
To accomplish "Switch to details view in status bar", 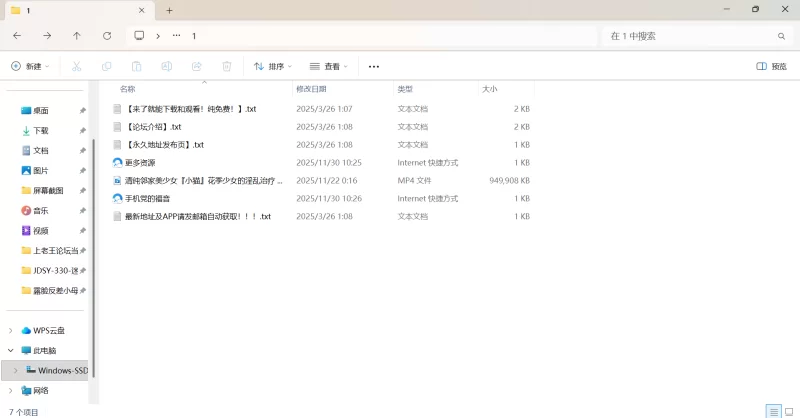I will point(772,411).
